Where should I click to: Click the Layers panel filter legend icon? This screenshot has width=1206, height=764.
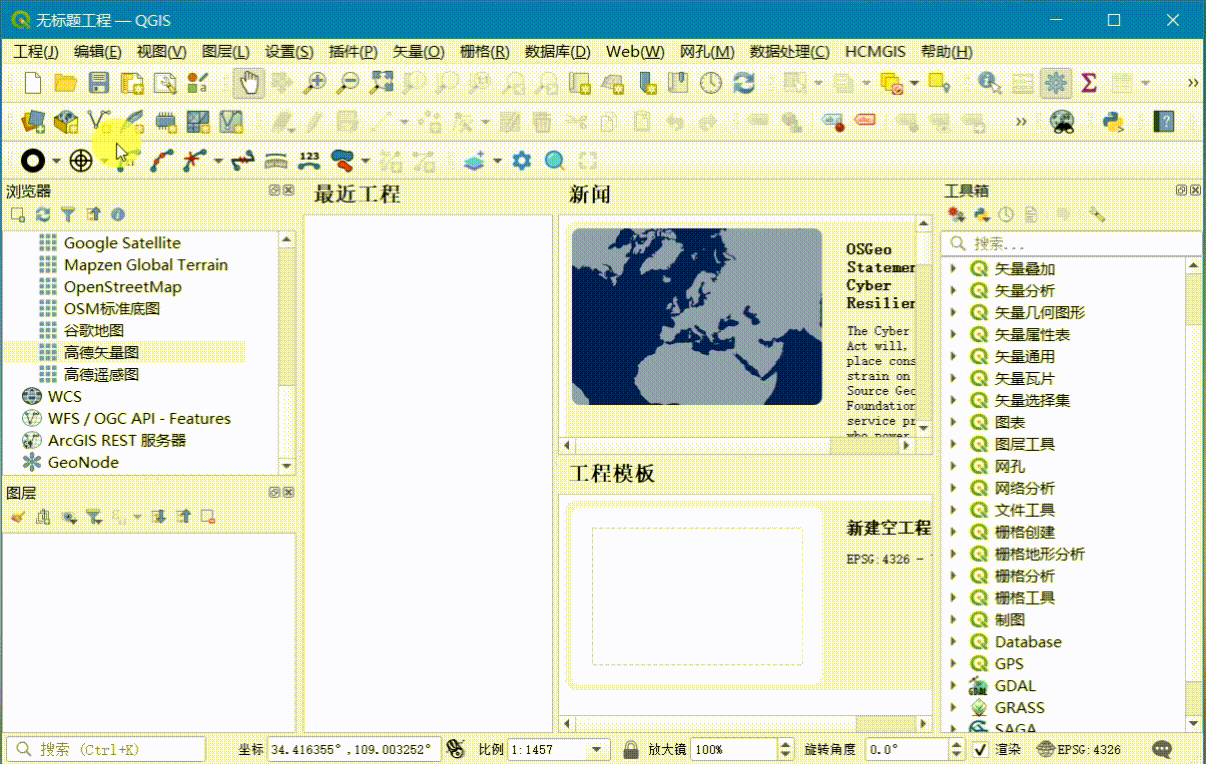tap(93, 517)
